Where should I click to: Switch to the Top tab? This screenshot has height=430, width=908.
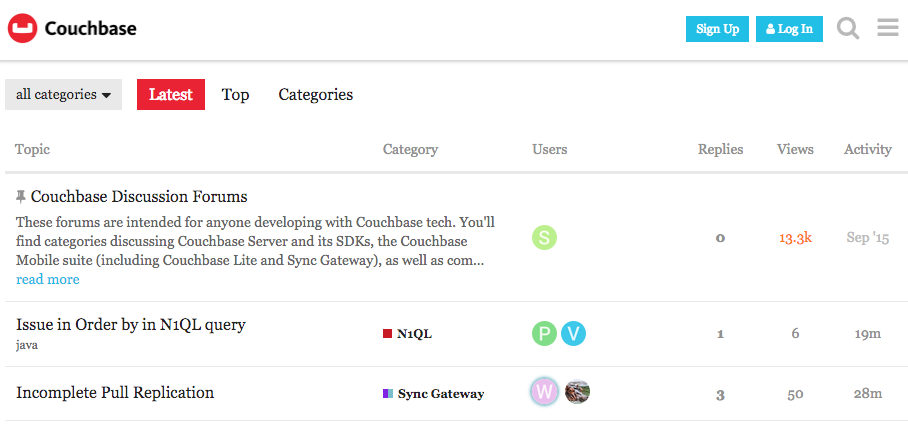tap(236, 95)
